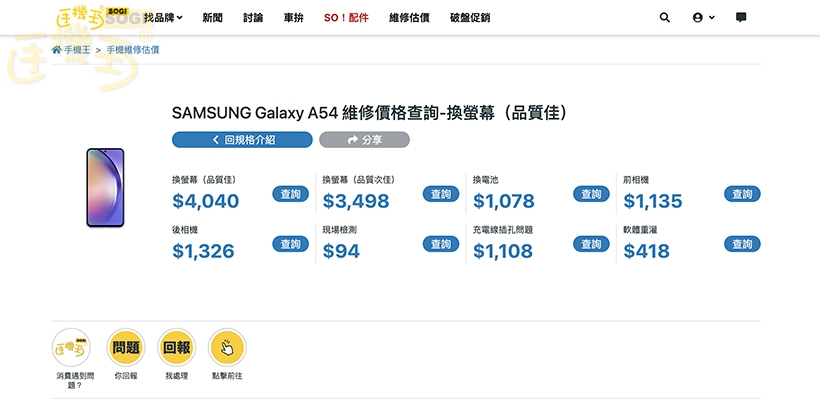Screen dimensions: 820x400
Task: Click 查詢 next to 現場檢測
Action: [440, 244]
